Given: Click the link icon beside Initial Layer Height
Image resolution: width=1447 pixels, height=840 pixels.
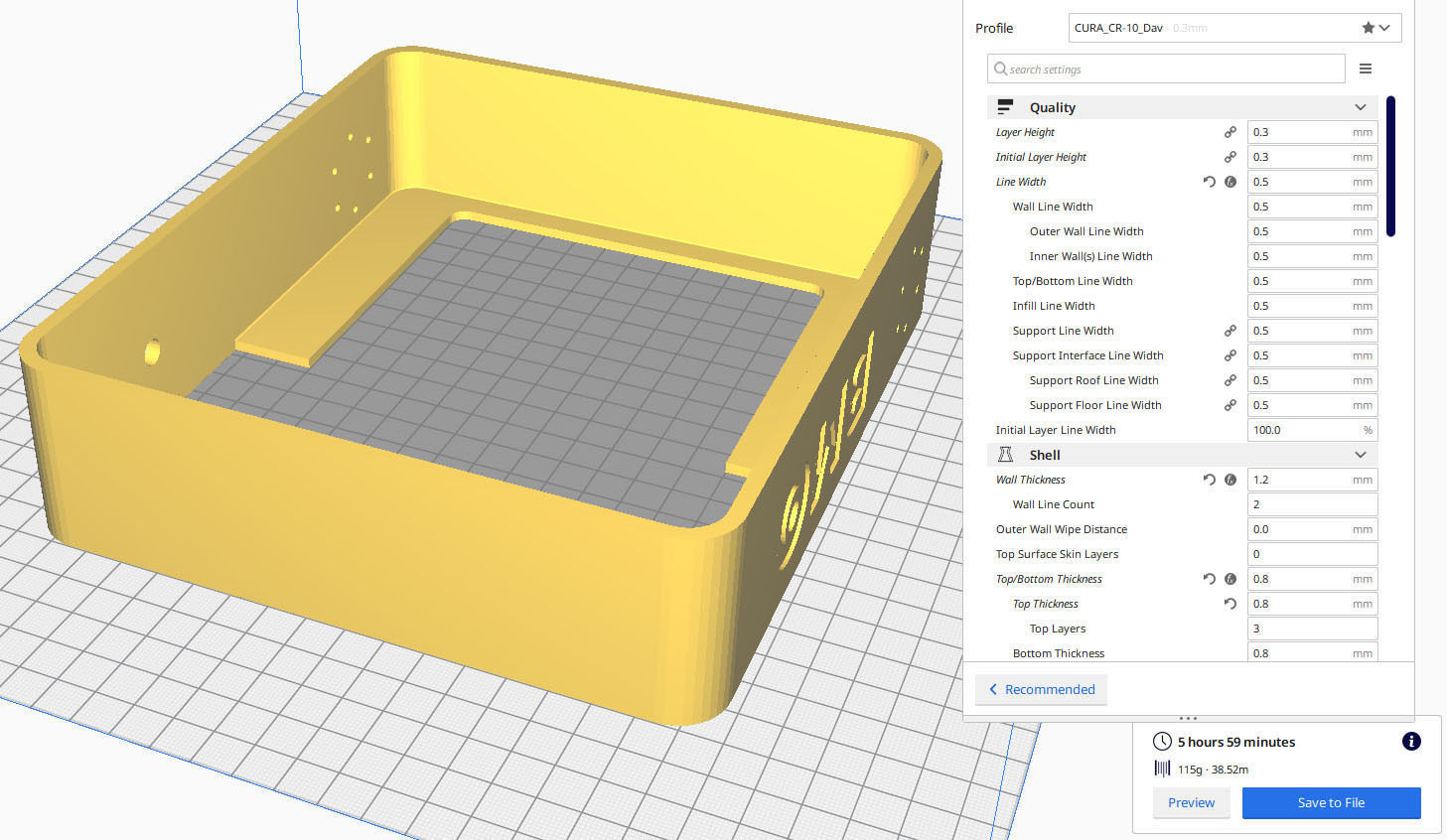Looking at the screenshot, I should (x=1230, y=157).
